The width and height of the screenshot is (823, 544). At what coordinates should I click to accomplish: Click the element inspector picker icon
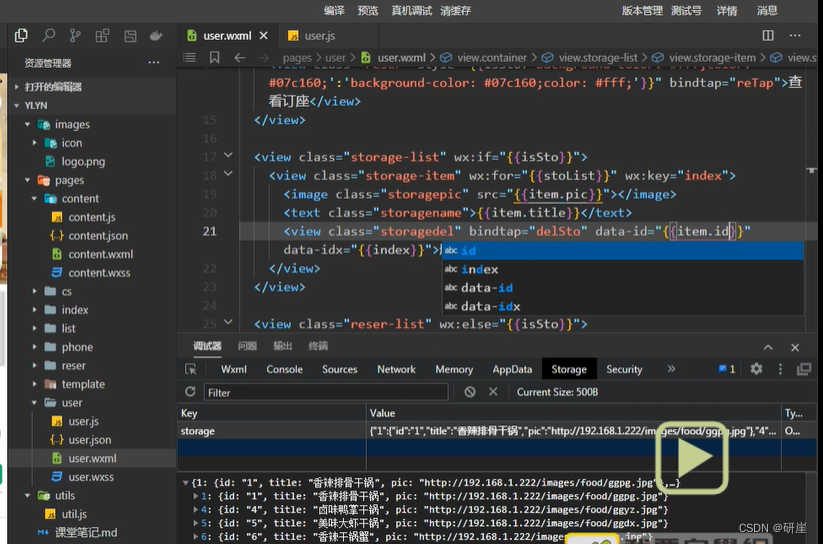point(191,369)
